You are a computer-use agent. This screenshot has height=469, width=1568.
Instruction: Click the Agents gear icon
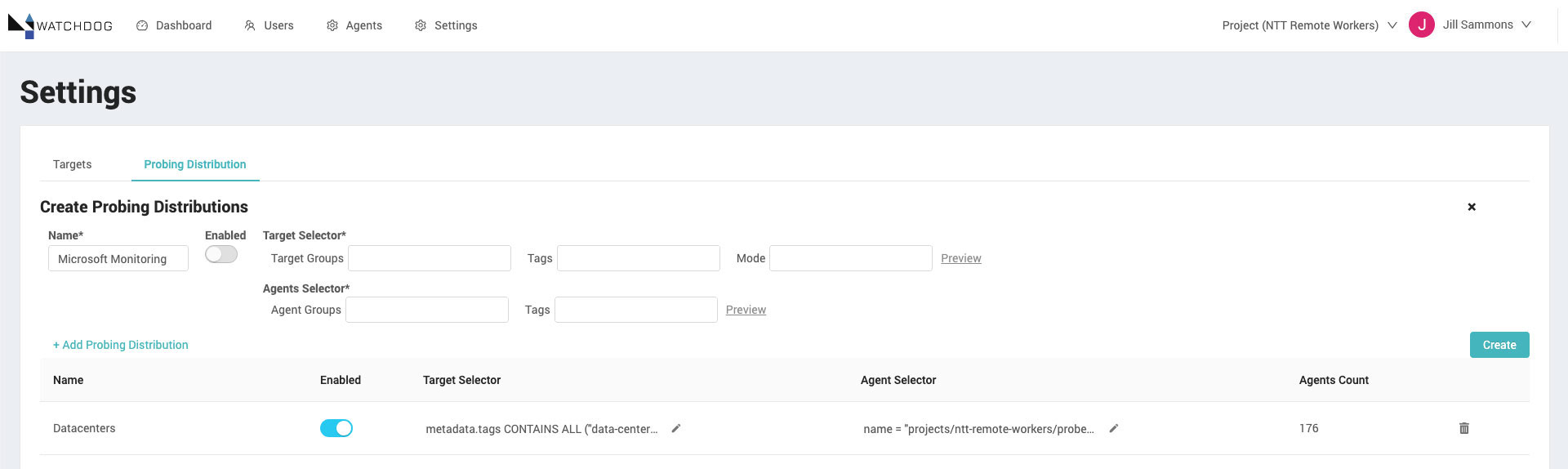(x=332, y=25)
